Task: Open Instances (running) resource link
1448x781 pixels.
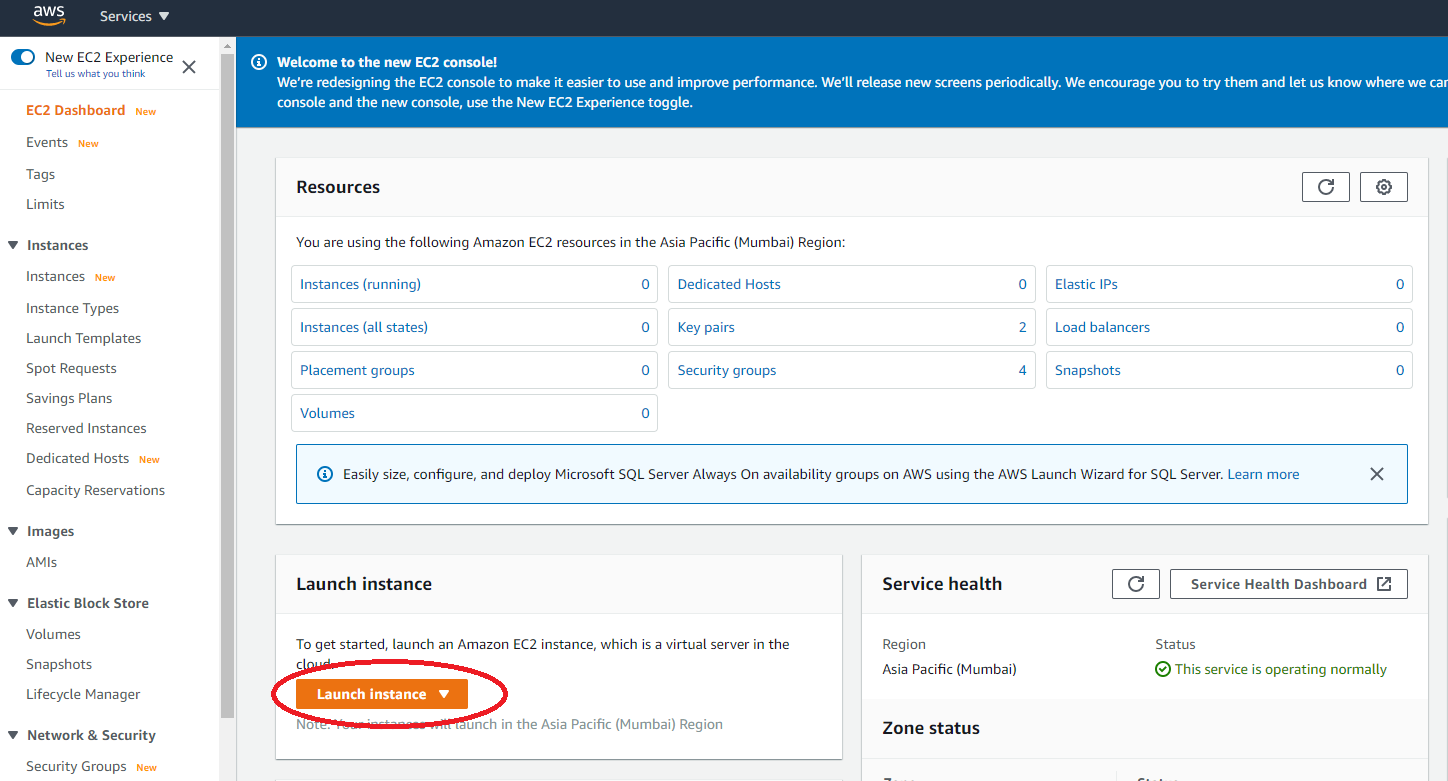Action: 360,284
